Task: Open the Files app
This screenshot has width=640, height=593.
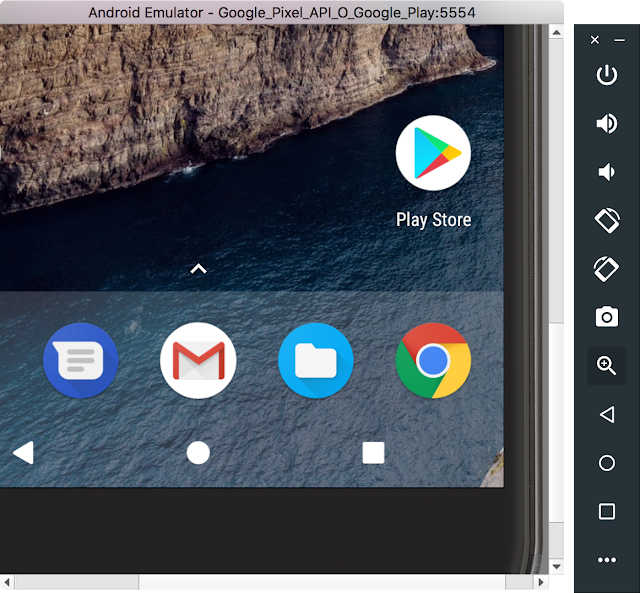Action: (x=316, y=360)
